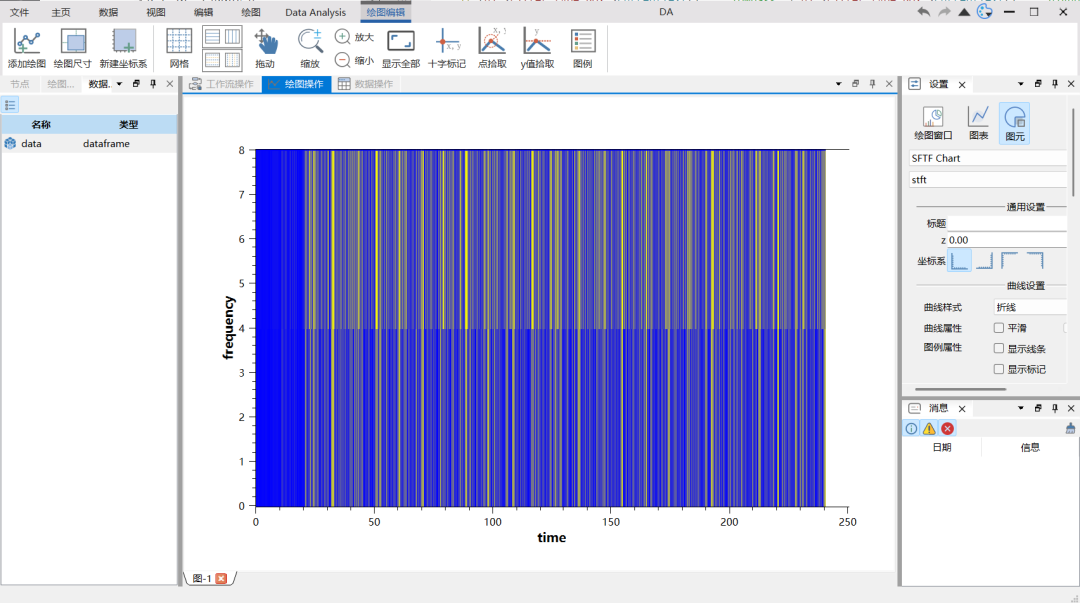This screenshot has width=1080, height=603.
Task: Open central plot area dropdown arrow
Action: [x=838, y=84]
